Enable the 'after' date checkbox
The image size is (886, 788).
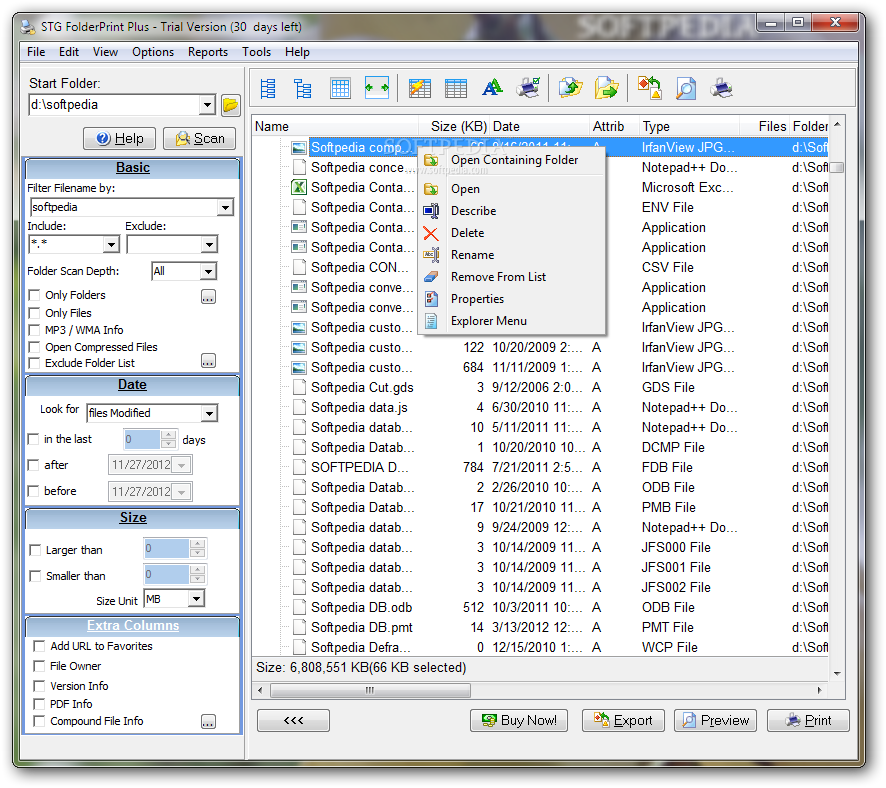[x=33, y=465]
